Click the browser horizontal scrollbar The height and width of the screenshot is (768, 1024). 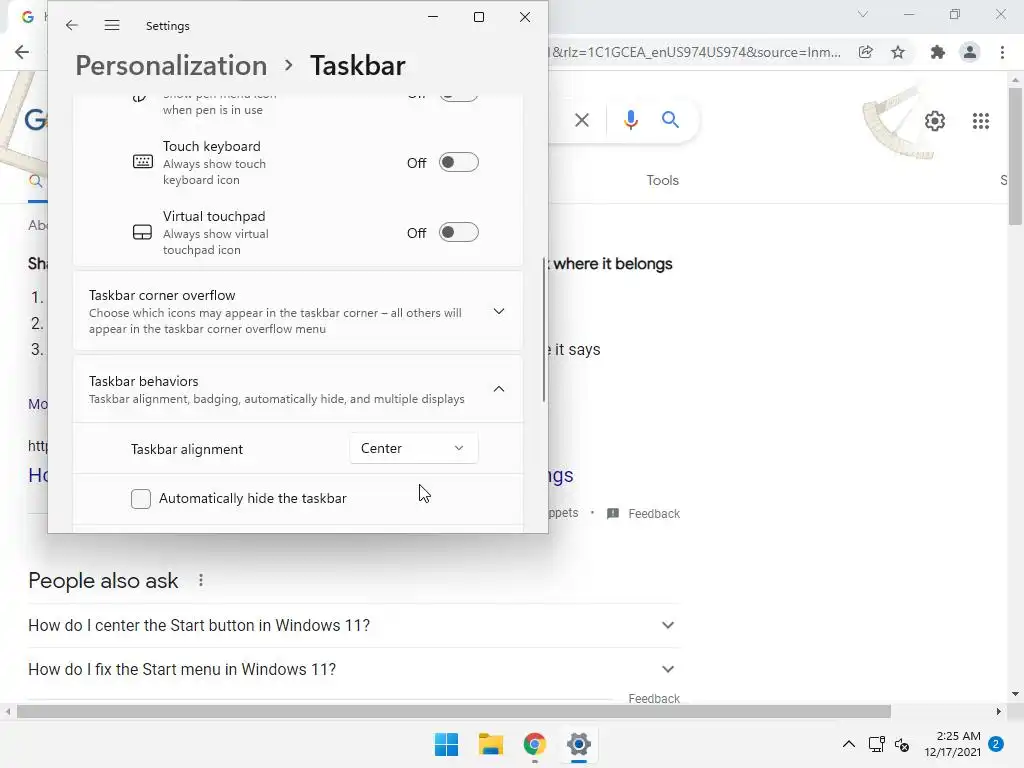[x=454, y=711]
